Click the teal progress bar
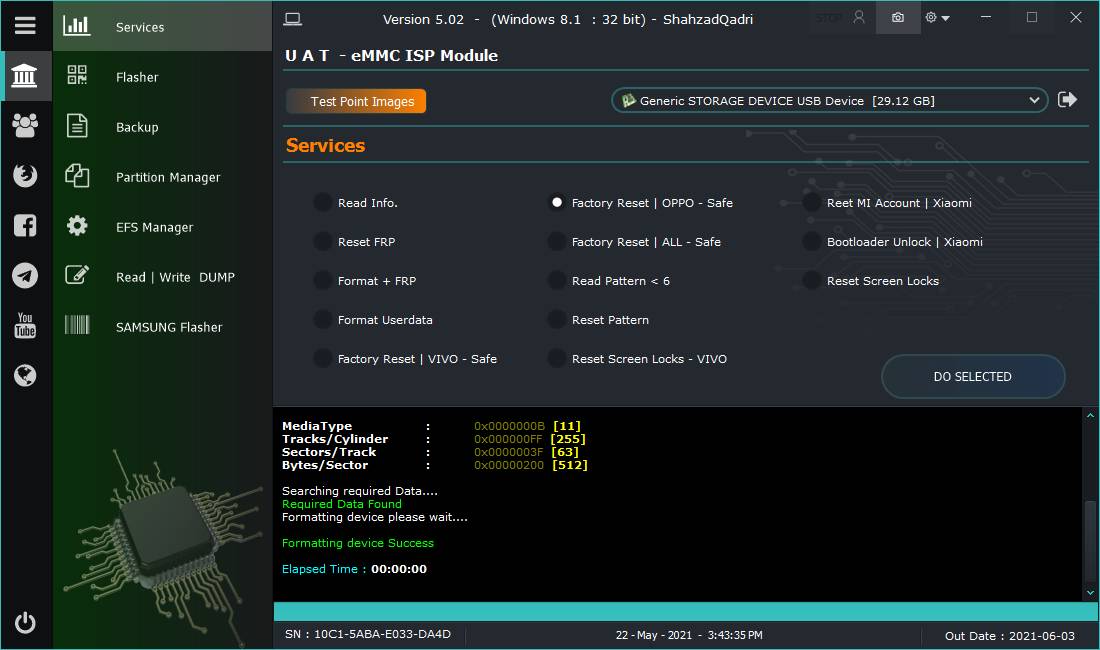The image size is (1100, 650). click(x=685, y=611)
